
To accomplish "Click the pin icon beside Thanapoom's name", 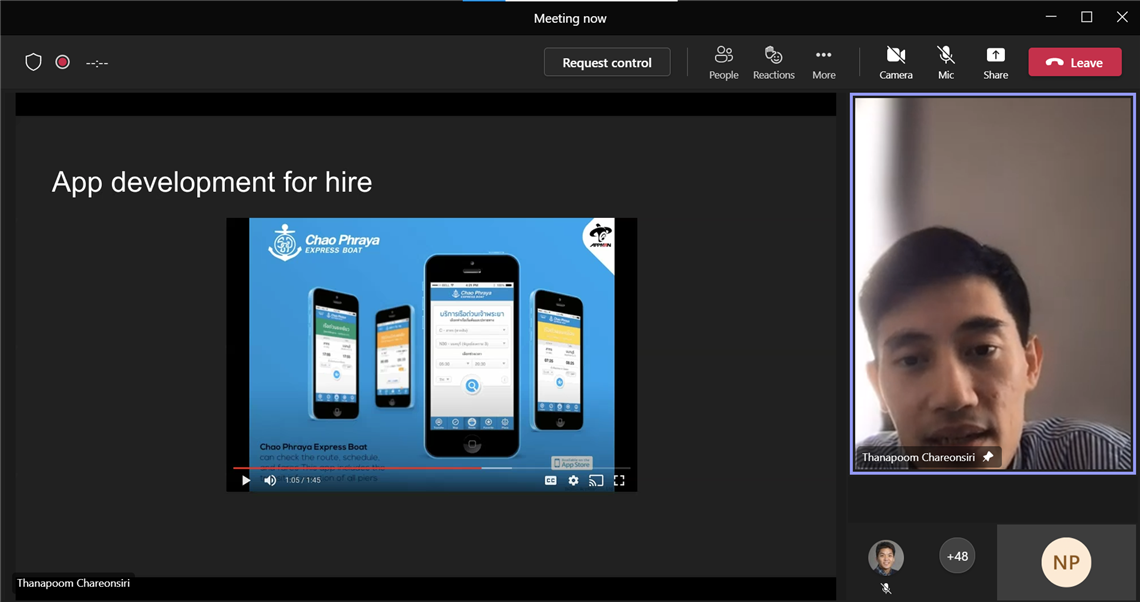I will 988,457.
